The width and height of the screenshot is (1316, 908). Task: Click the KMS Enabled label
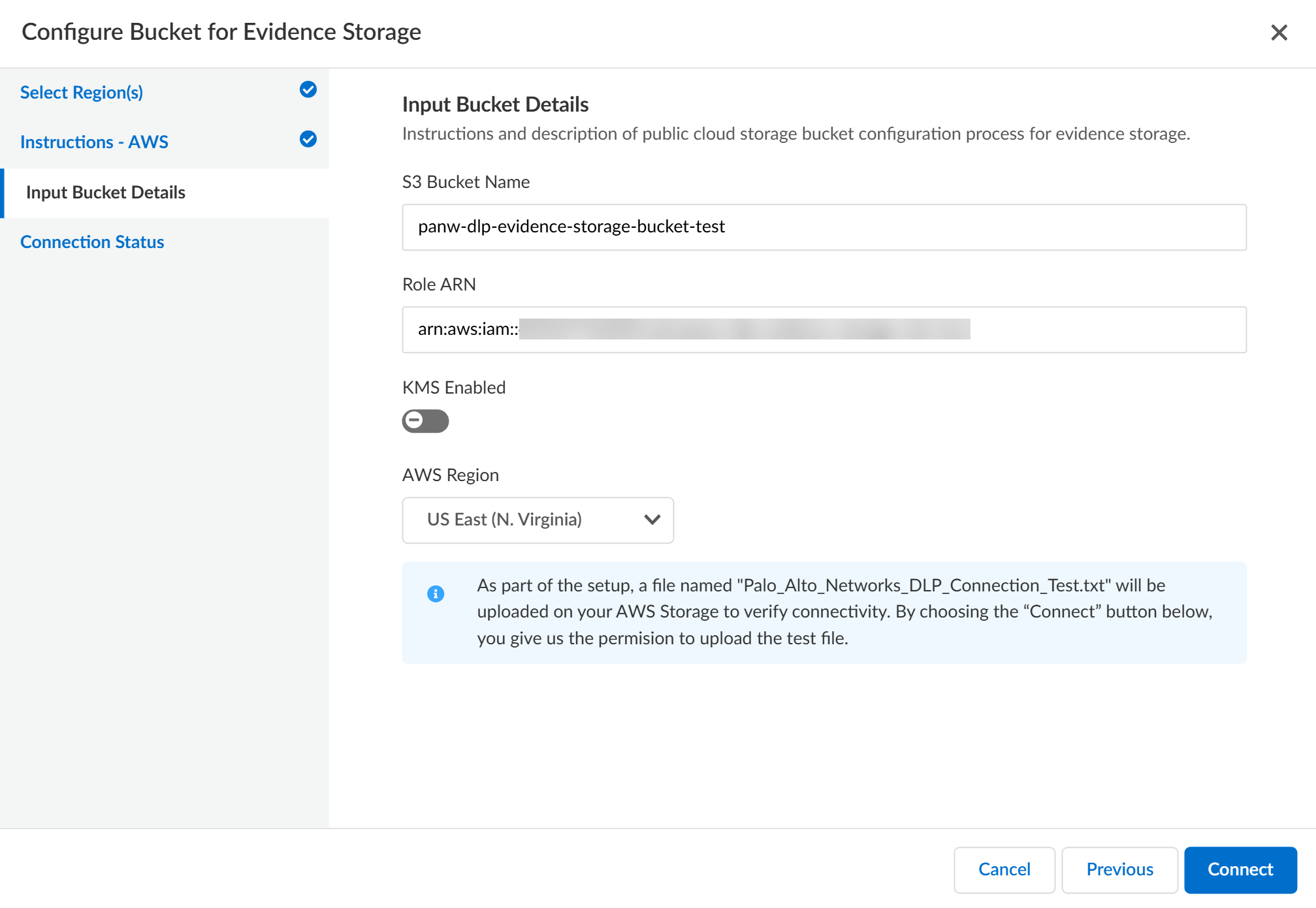pyautogui.click(x=454, y=388)
